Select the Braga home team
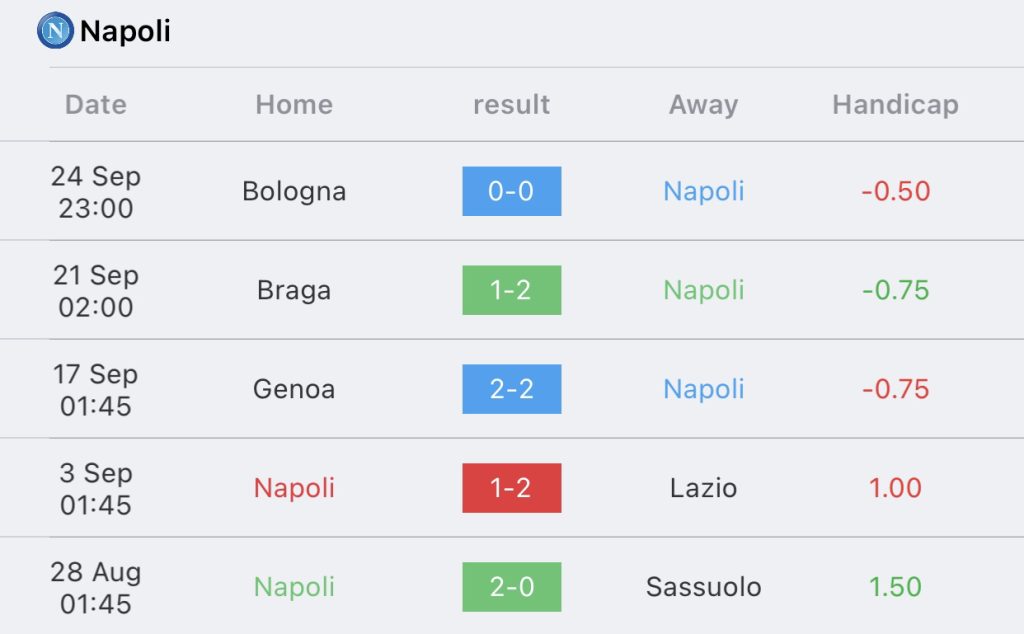1024x634 pixels. tap(294, 290)
